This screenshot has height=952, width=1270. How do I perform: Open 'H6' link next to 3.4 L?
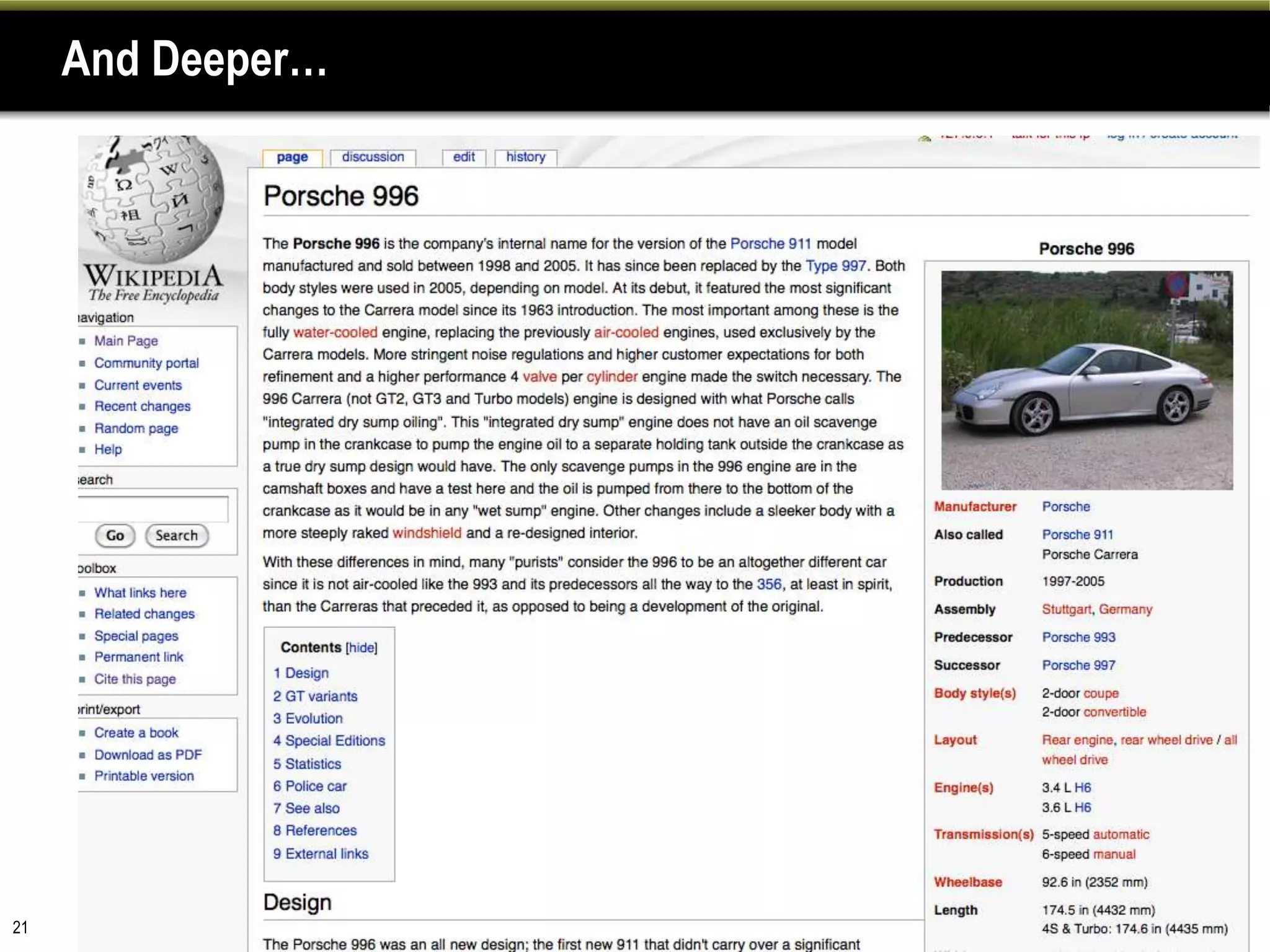click(1083, 788)
